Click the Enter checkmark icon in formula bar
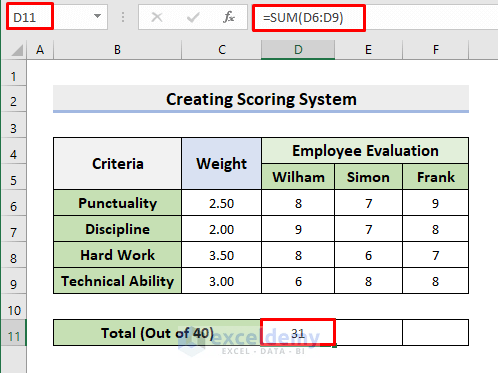This screenshot has width=498, height=373. (193, 17)
